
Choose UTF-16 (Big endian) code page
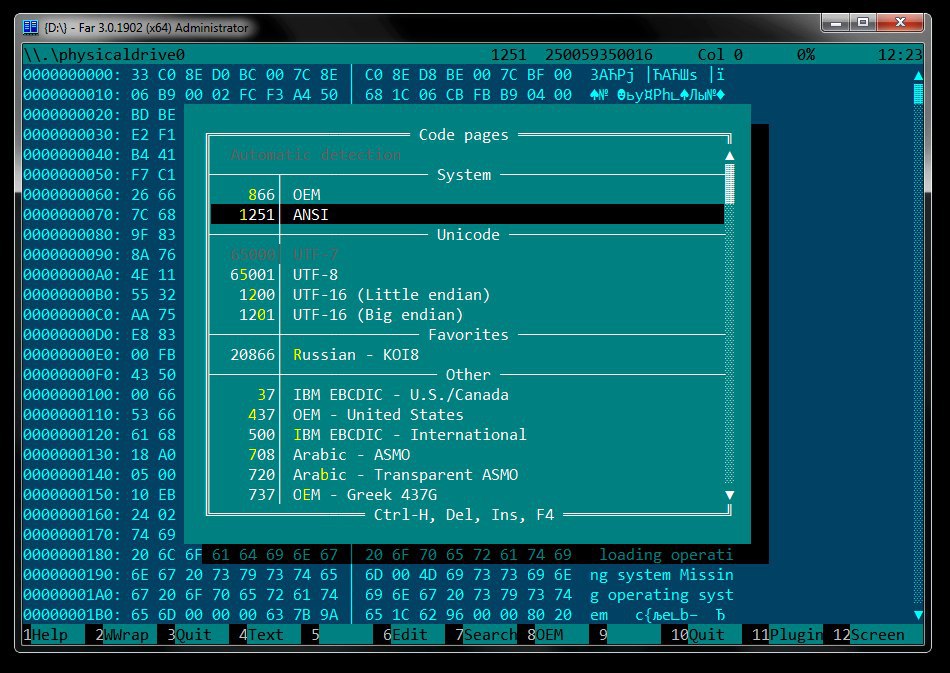tap(467, 314)
